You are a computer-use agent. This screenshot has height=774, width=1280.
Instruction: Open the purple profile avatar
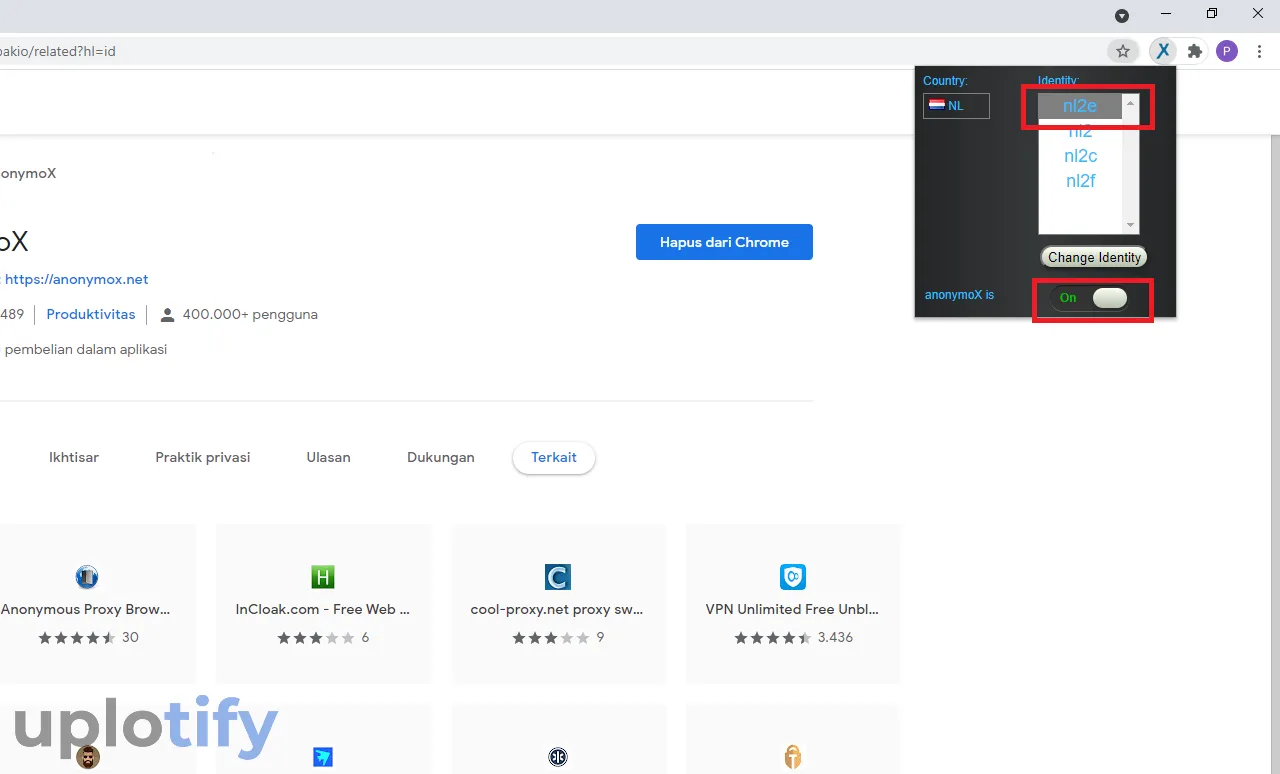pos(1227,51)
